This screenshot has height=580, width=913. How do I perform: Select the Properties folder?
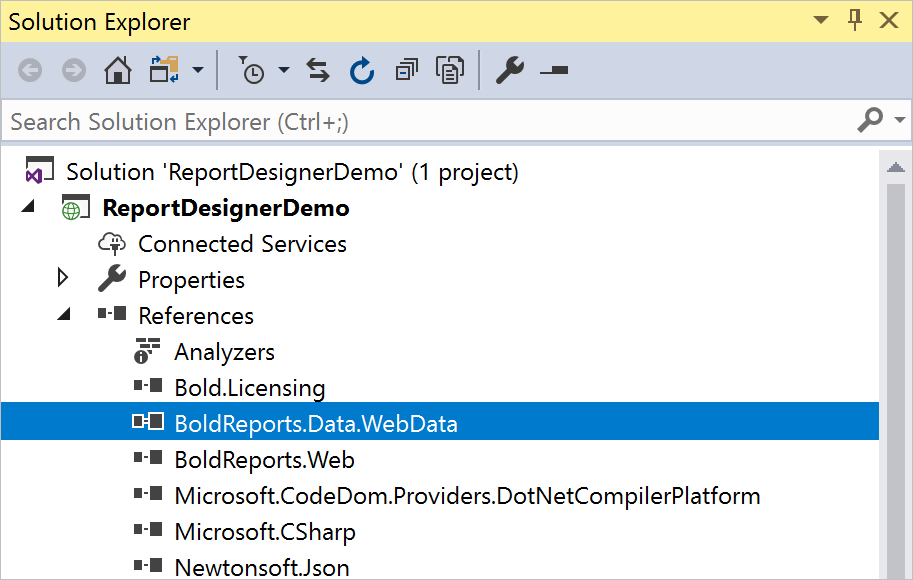click(x=192, y=280)
